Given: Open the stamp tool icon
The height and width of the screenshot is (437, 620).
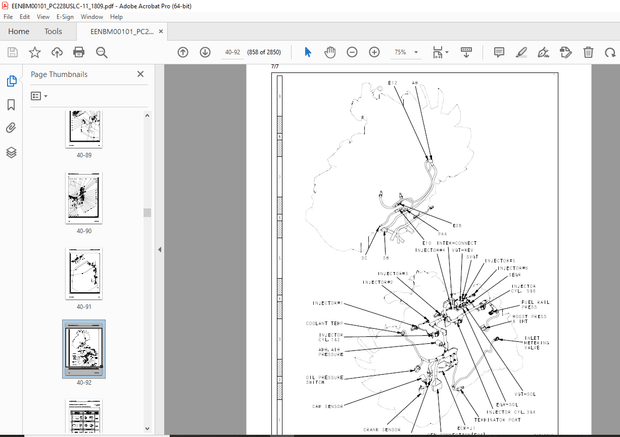Looking at the screenshot, I should point(566,52).
